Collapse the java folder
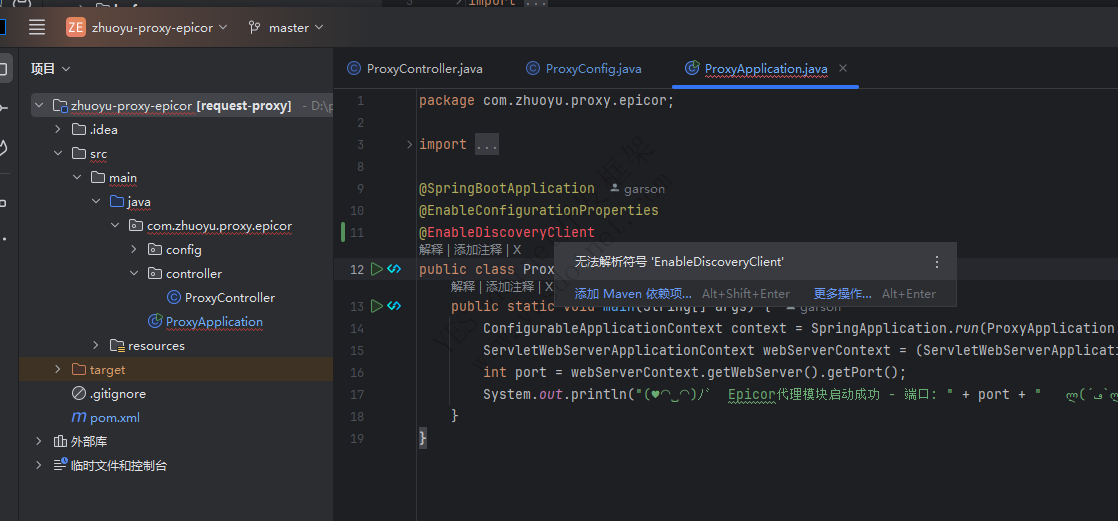1118x521 pixels. click(96, 202)
